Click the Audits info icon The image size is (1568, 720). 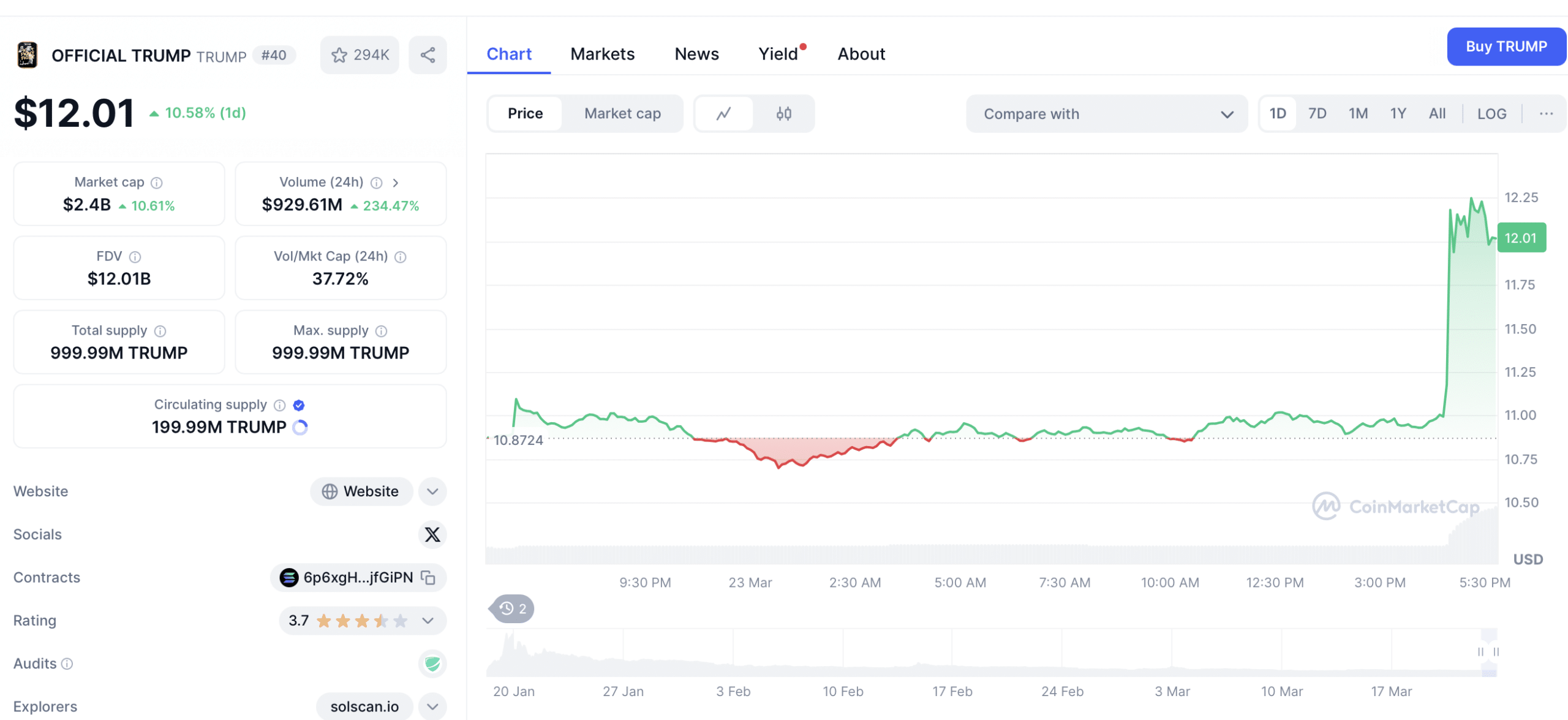pyautogui.click(x=67, y=664)
